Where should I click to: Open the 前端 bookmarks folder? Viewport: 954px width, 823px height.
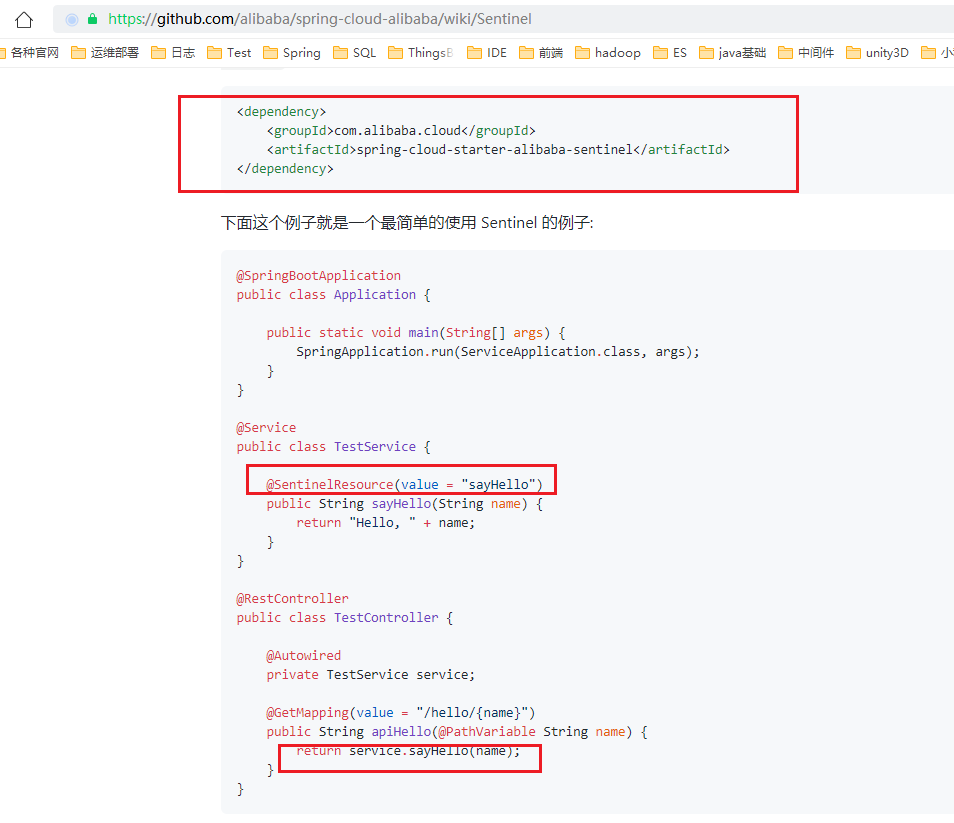pos(541,52)
